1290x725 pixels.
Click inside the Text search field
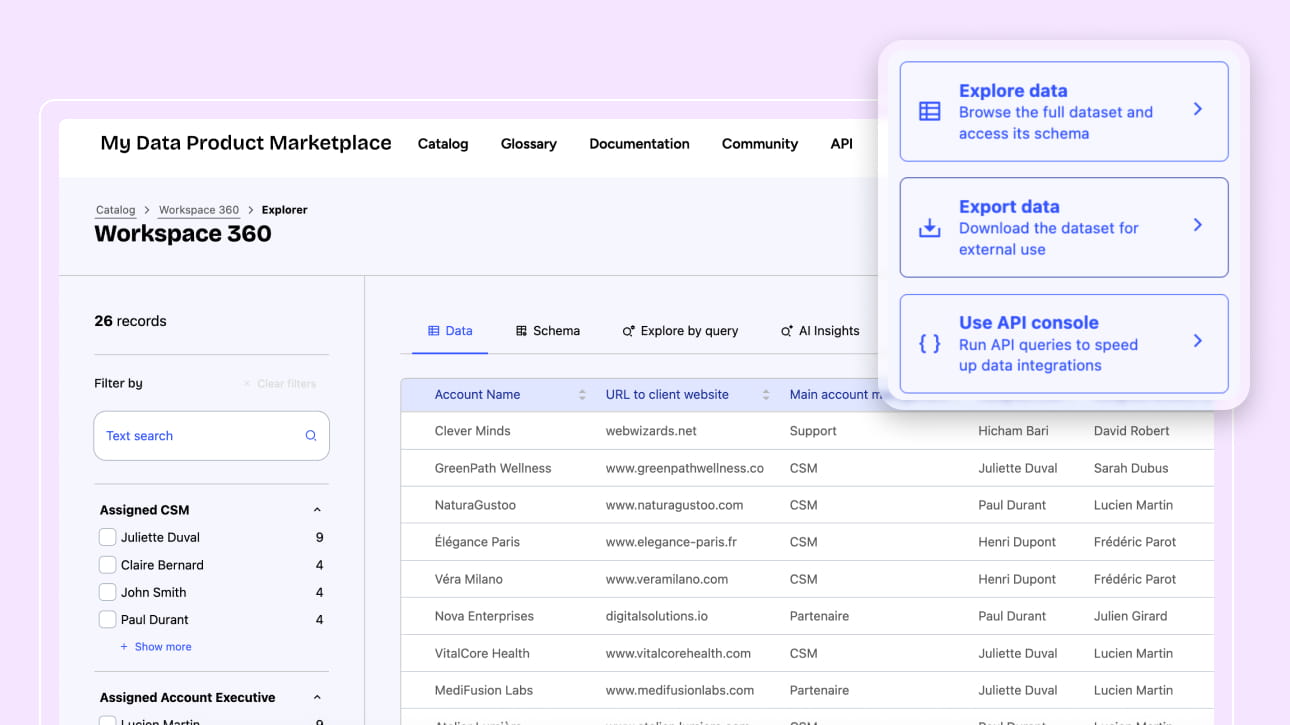click(x=200, y=436)
